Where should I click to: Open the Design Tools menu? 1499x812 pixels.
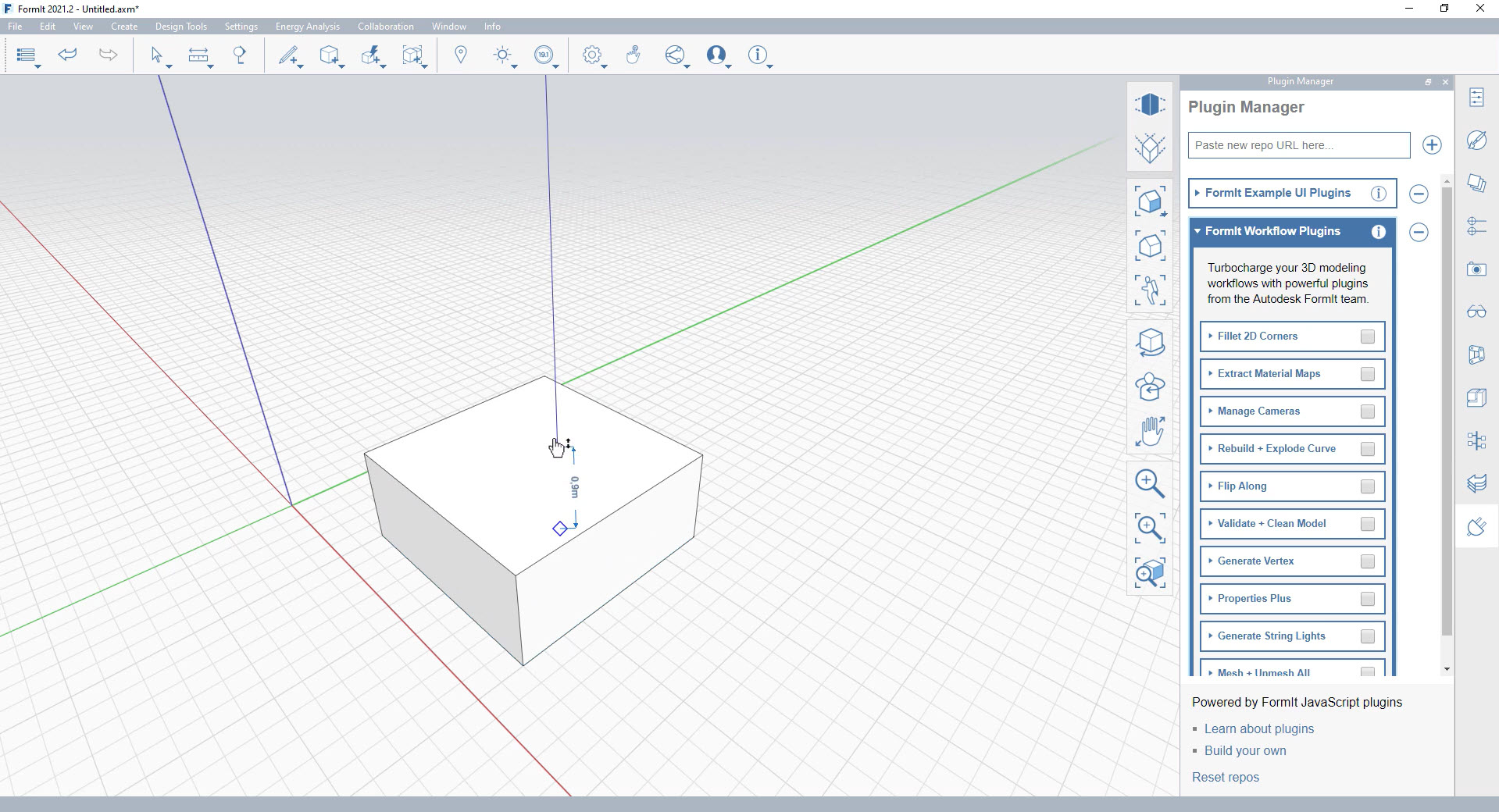(x=180, y=27)
